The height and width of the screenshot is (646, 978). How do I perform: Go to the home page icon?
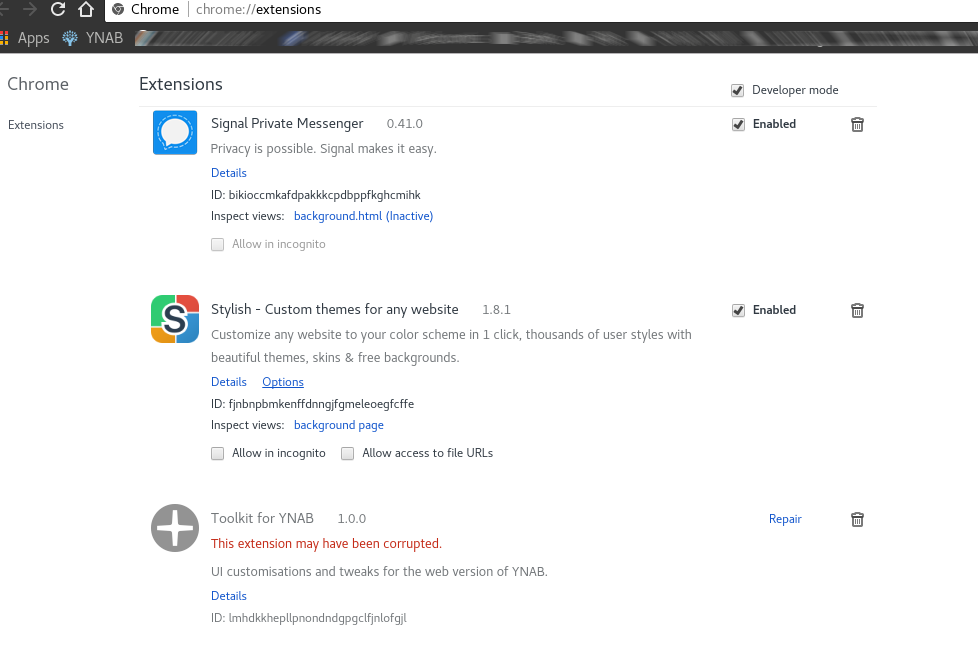(x=86, y=9)
